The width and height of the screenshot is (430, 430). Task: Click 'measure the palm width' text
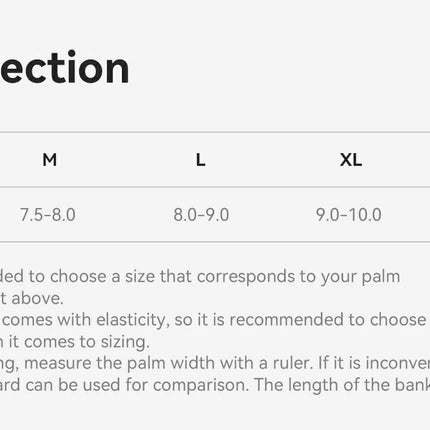tap(119, 363)
